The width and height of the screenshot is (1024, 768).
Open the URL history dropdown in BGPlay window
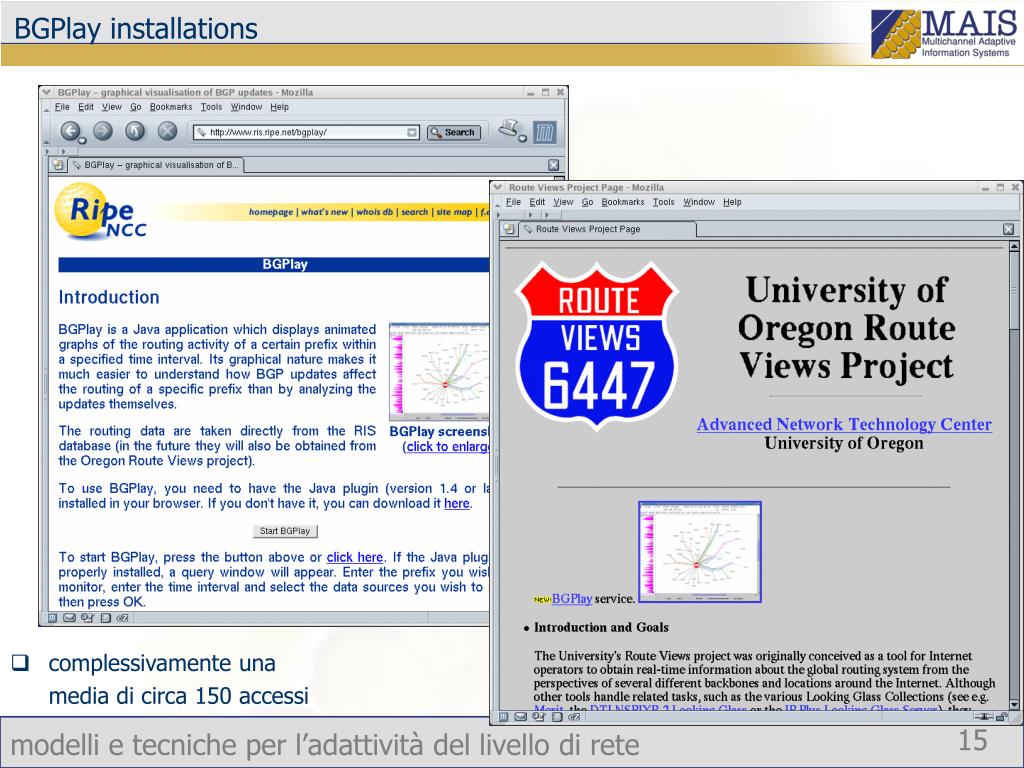412,133
